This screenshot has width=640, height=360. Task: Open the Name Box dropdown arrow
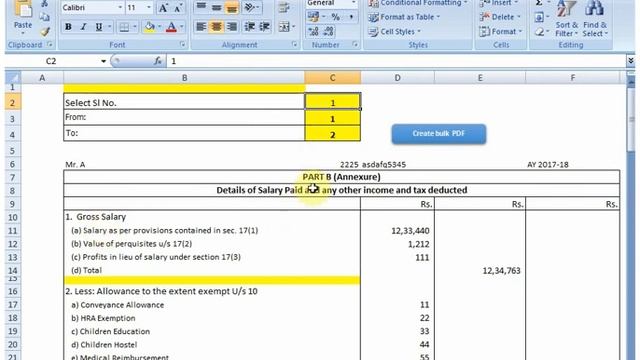[103, 61]
